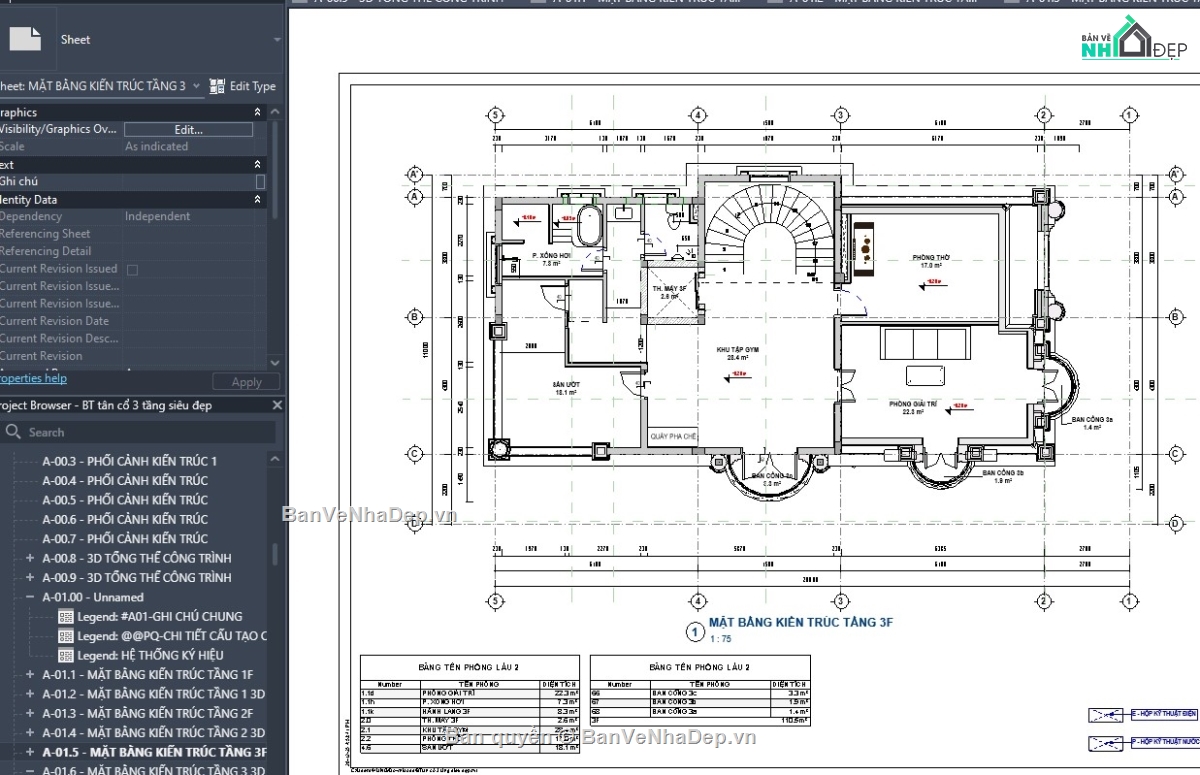The image size is (1200, 775).
Task: Expand A-00.8 - 3D TỔNG THỂ CÔNG TRÌNH
Action: pyautogui.click(x=30, y=558)
